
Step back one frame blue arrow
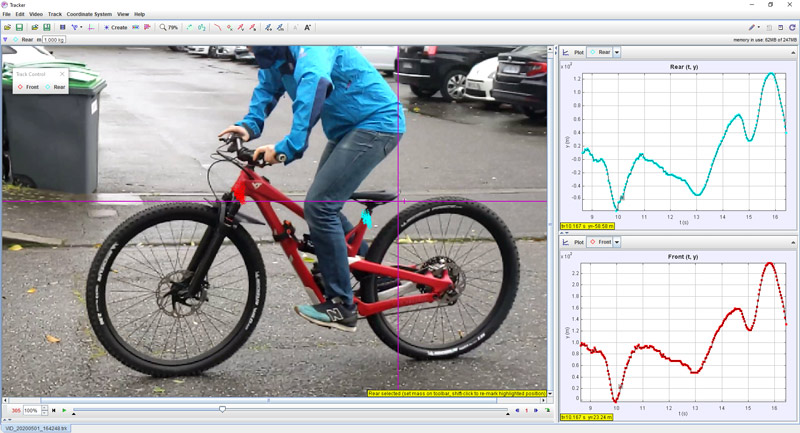(517, 410)
